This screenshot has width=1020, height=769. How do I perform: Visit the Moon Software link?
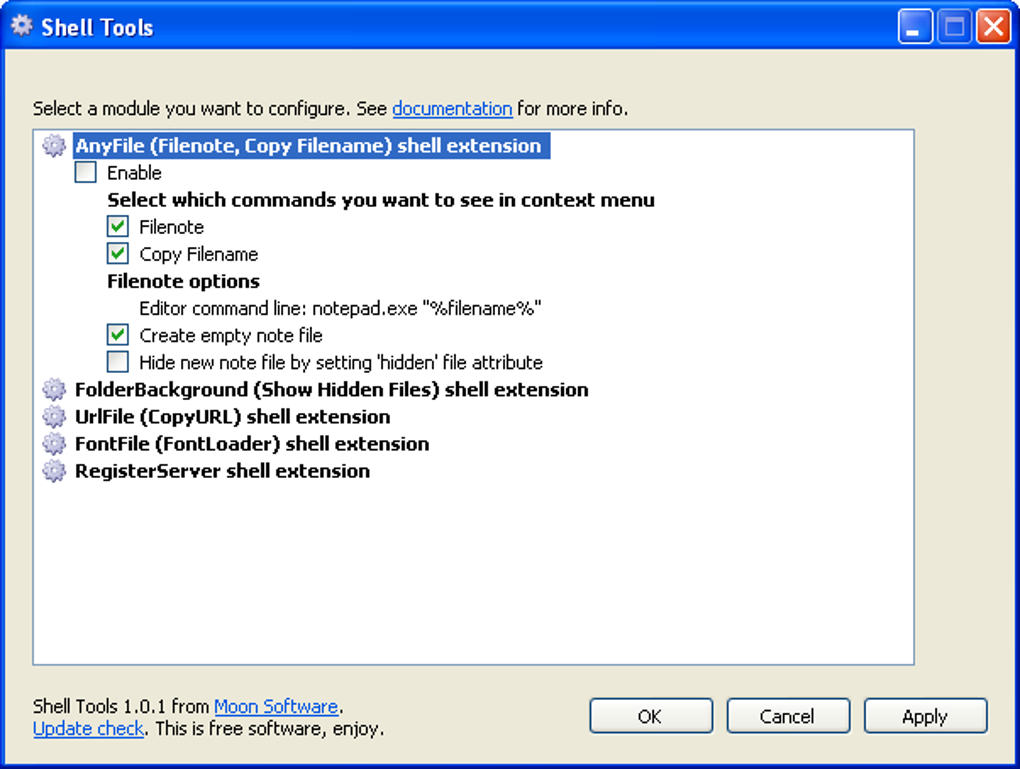(x=276, y=707)
